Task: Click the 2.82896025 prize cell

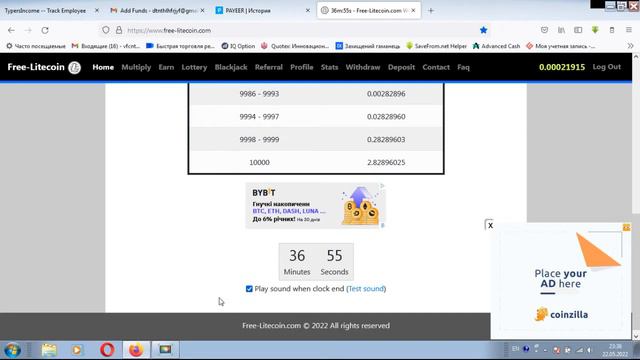Action: [386, 162]
